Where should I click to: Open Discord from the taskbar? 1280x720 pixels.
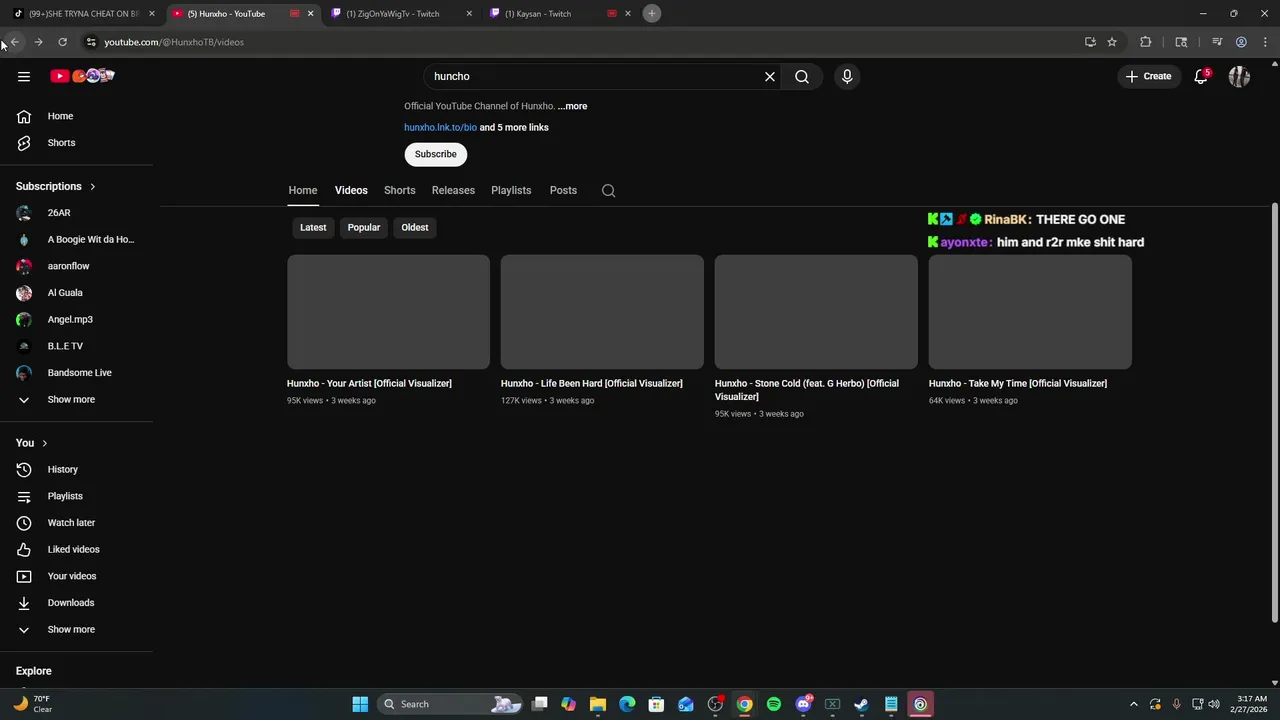click(803, 704)
